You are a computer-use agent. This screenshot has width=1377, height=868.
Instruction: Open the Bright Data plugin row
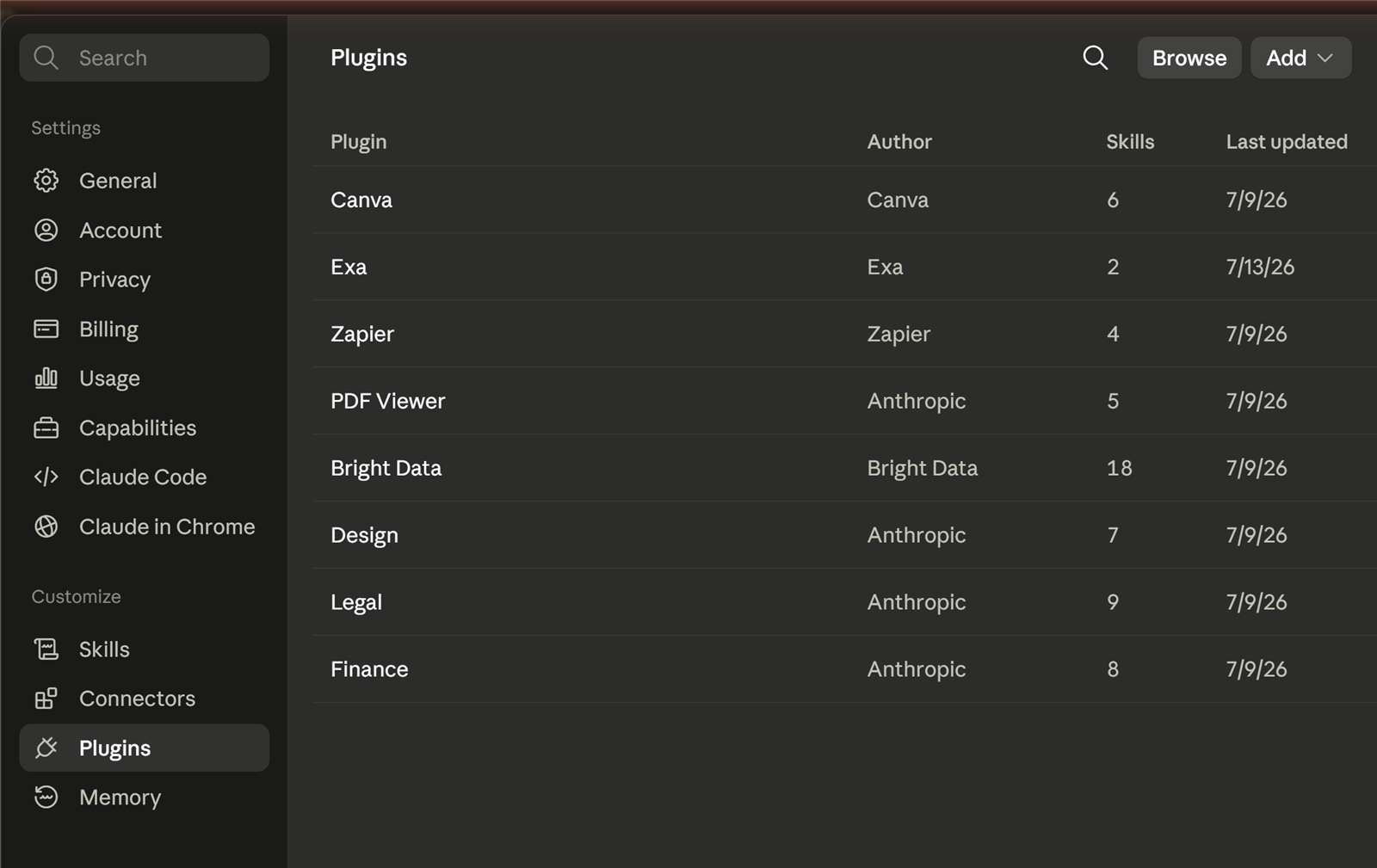click(x=845, y=468)
